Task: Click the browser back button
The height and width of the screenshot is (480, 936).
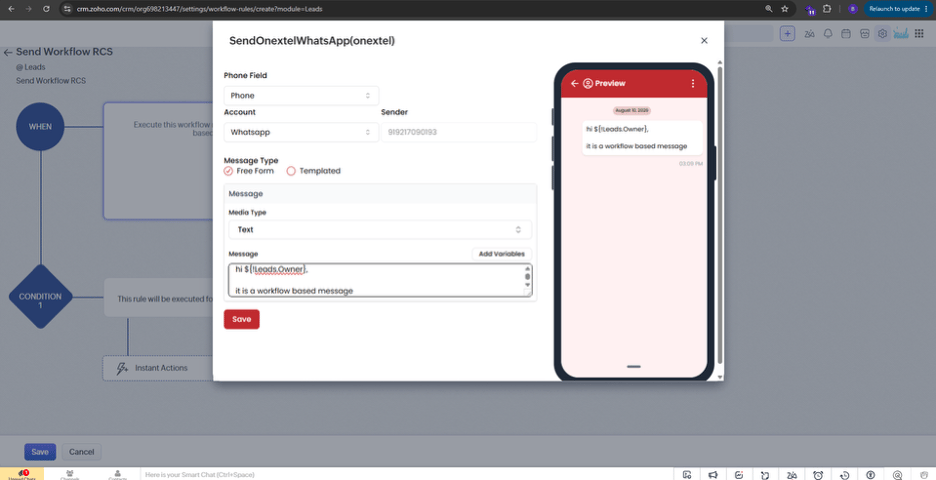Action: coord(11,9)
